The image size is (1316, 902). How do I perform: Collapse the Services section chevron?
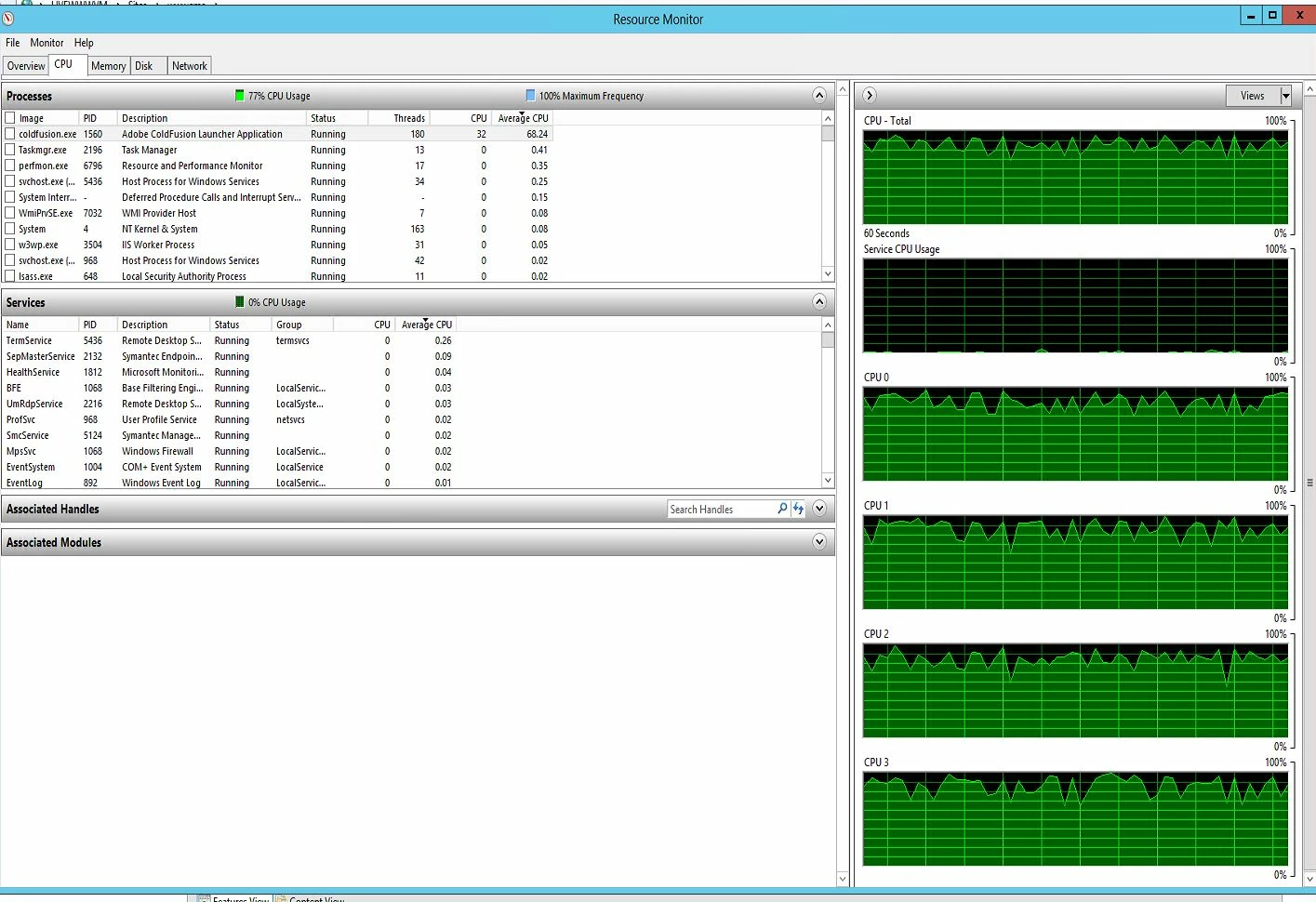[x=819, y=301]
